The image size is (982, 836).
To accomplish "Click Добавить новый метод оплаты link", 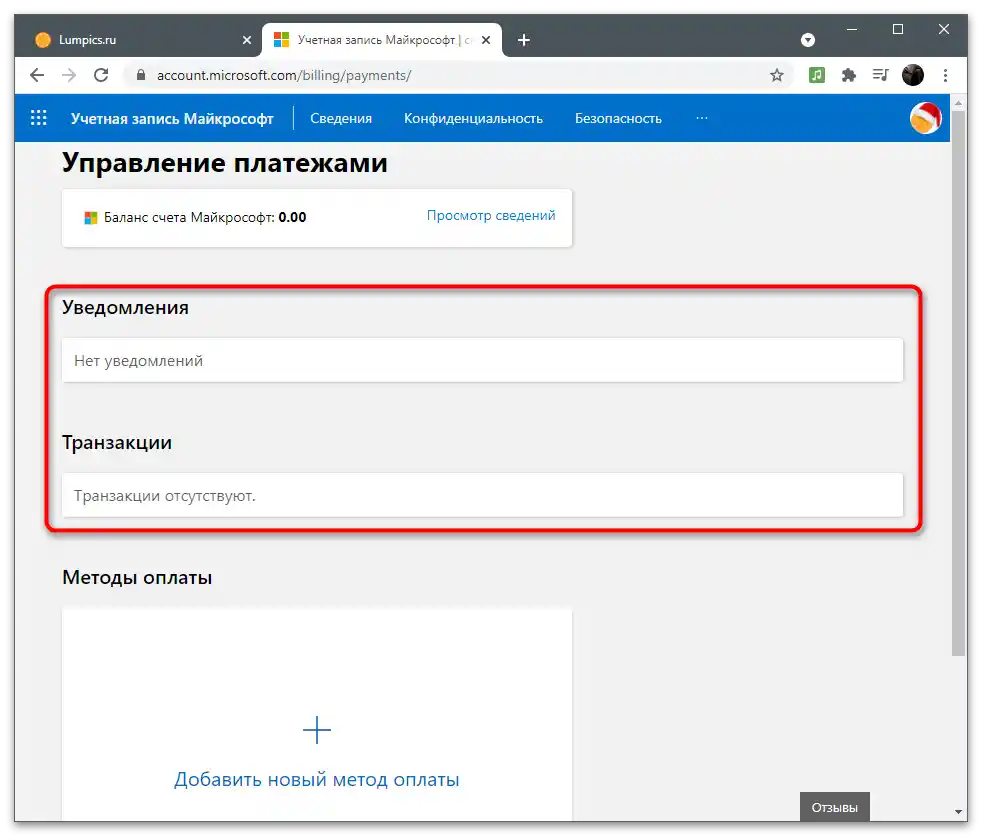I will (317, 780).
